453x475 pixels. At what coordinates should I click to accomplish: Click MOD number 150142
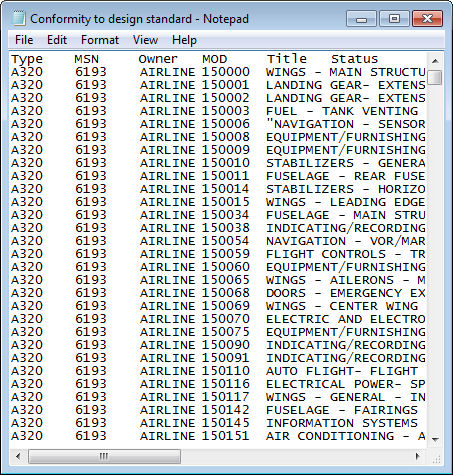226,410
